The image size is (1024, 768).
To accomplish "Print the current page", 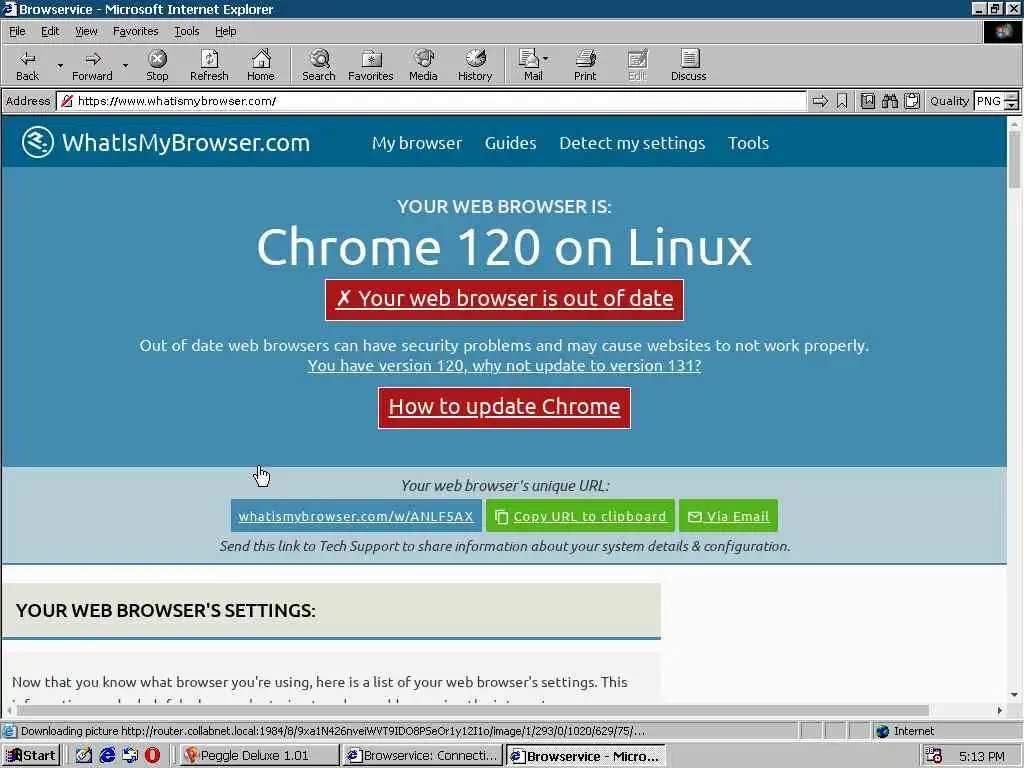I will (x=585, y=65).
